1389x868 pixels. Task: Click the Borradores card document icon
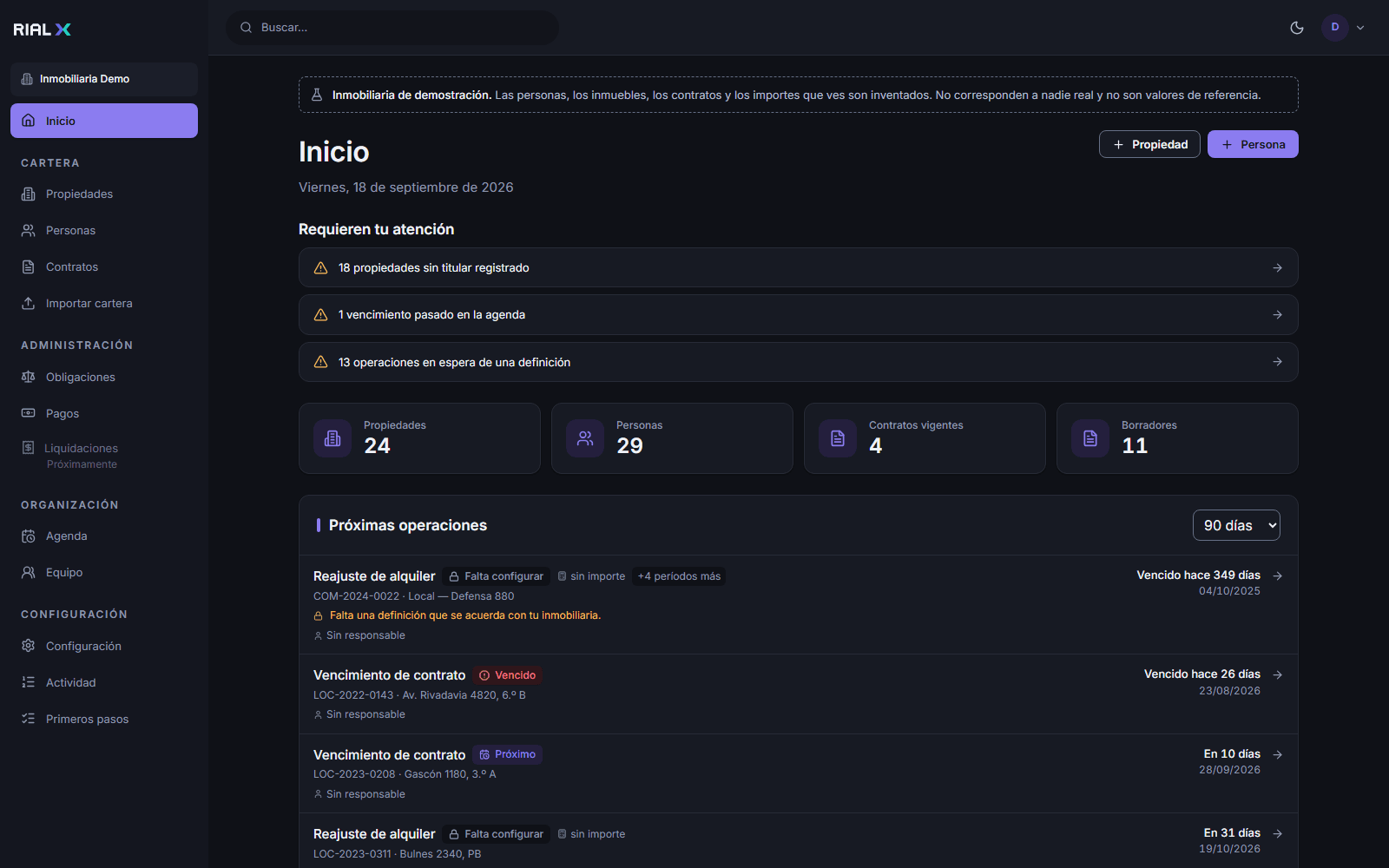click(1090, 438)
